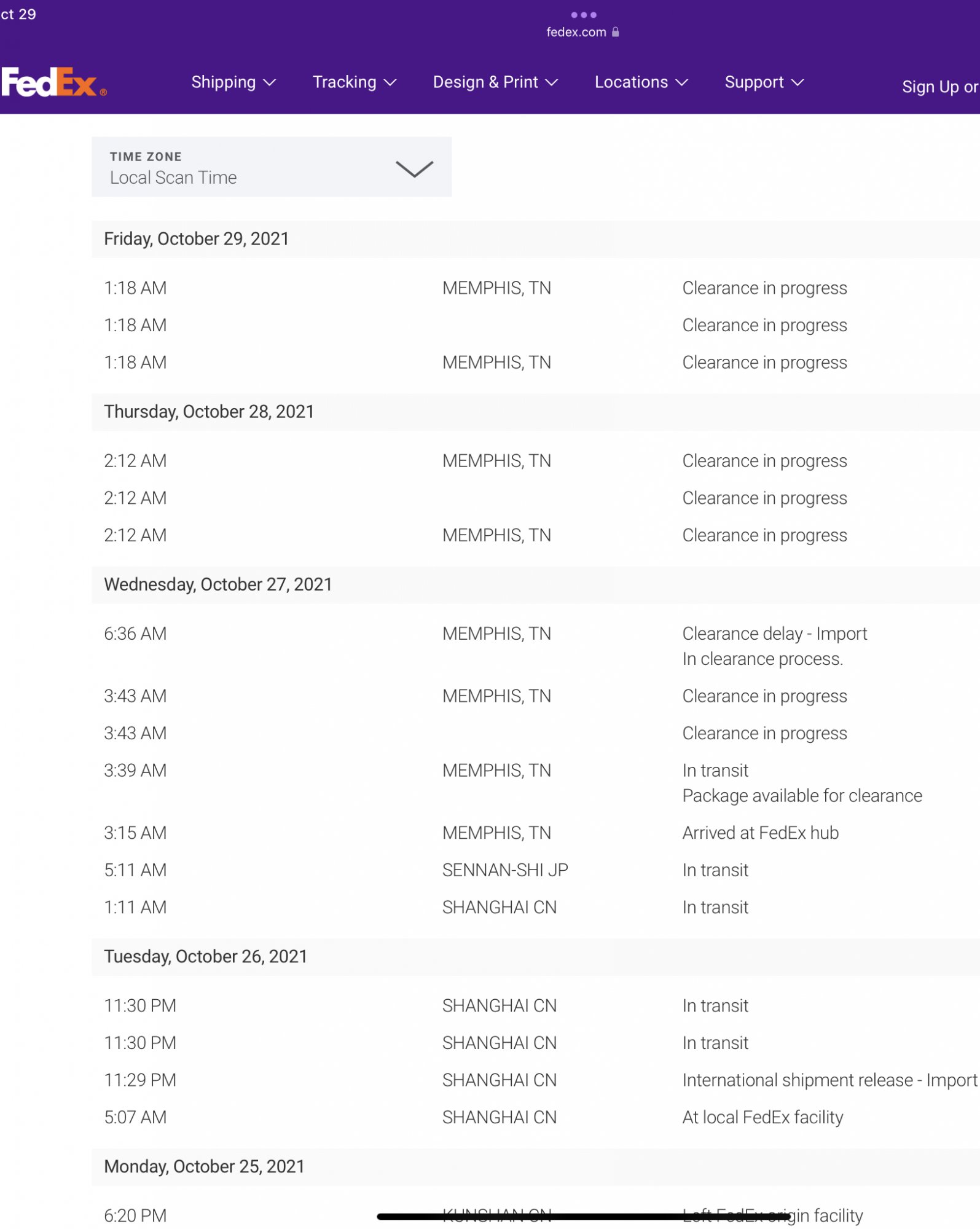Click the fedex.com address text
Screen dimensions: 980x1229
pos(576,32)
